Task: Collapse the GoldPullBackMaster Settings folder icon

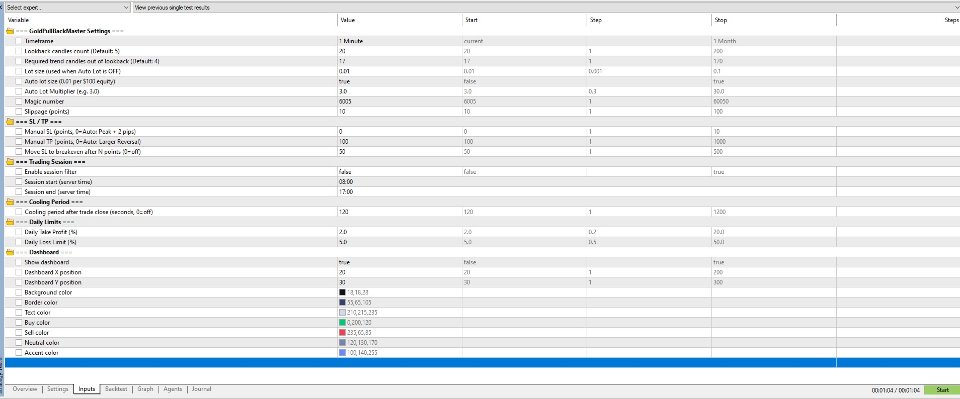Action: (x=10, y=31)
